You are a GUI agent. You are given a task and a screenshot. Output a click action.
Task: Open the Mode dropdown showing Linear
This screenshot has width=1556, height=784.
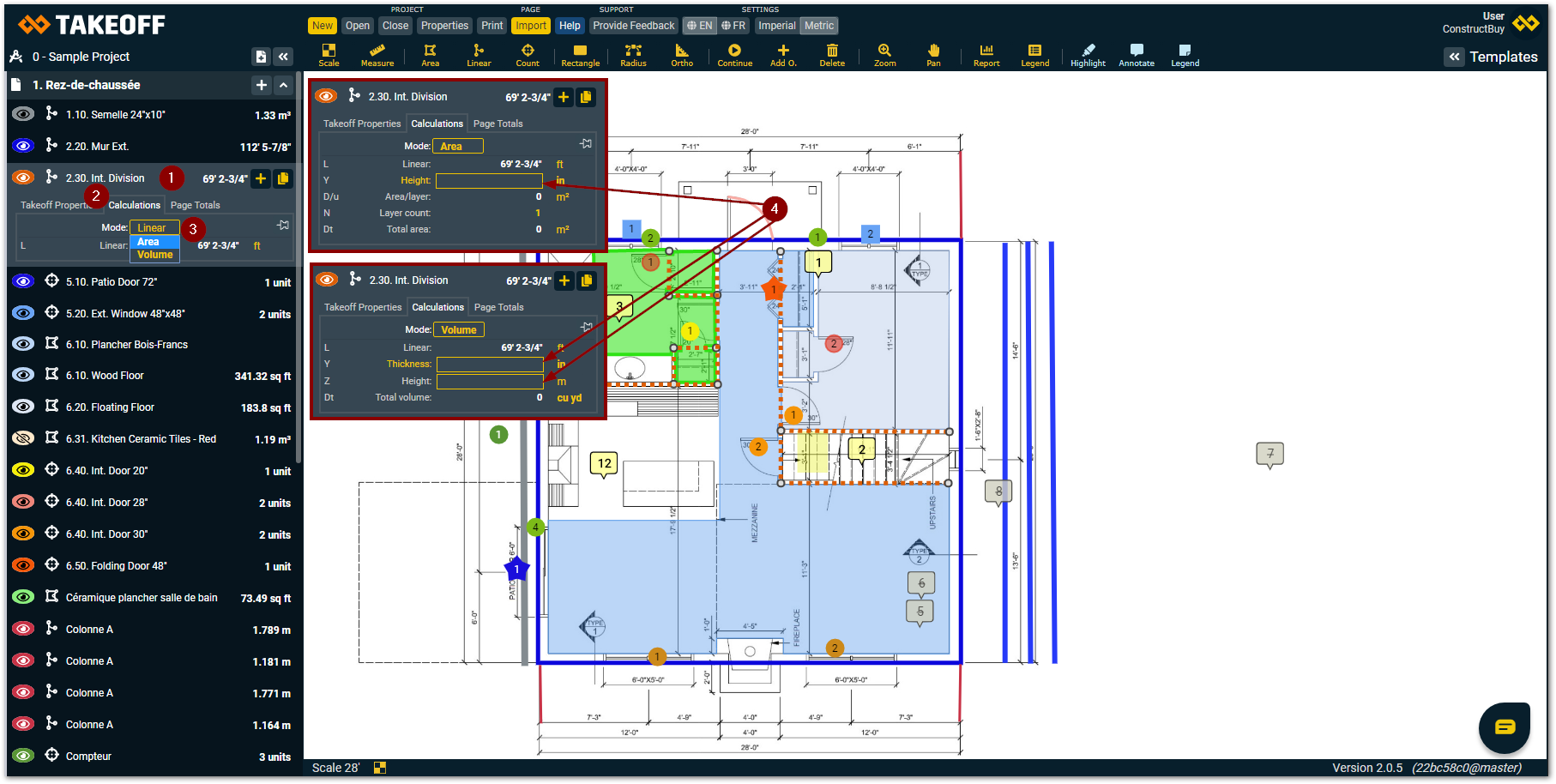[154, 227]
